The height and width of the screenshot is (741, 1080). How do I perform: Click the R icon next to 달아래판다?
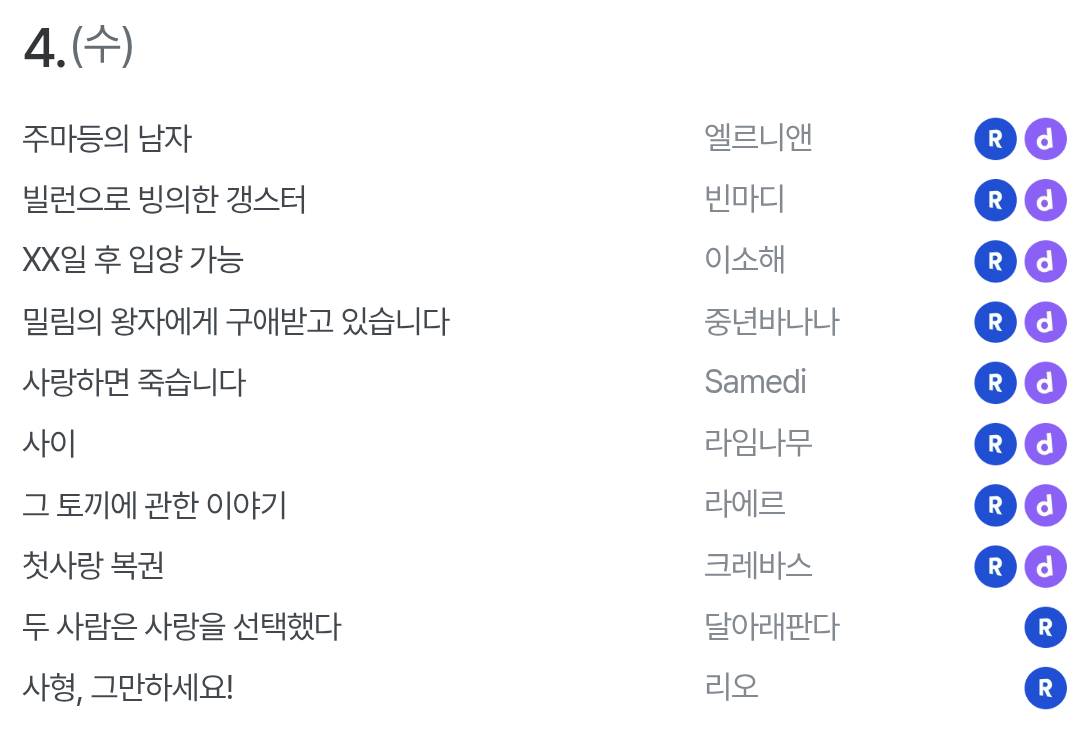pos(1046,627)
